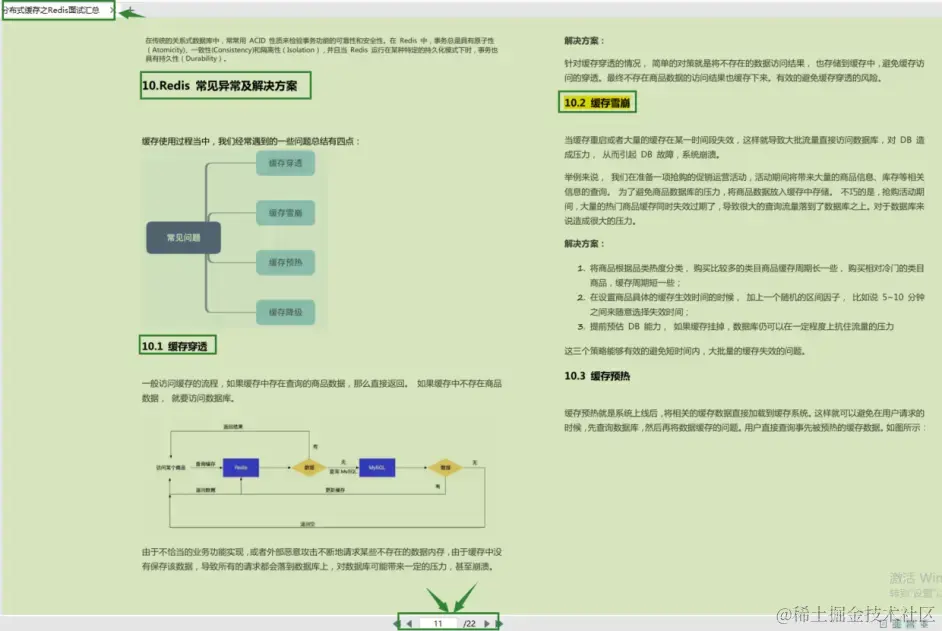
Task: Close the current document tab
Action: click(x=111, y=9)
